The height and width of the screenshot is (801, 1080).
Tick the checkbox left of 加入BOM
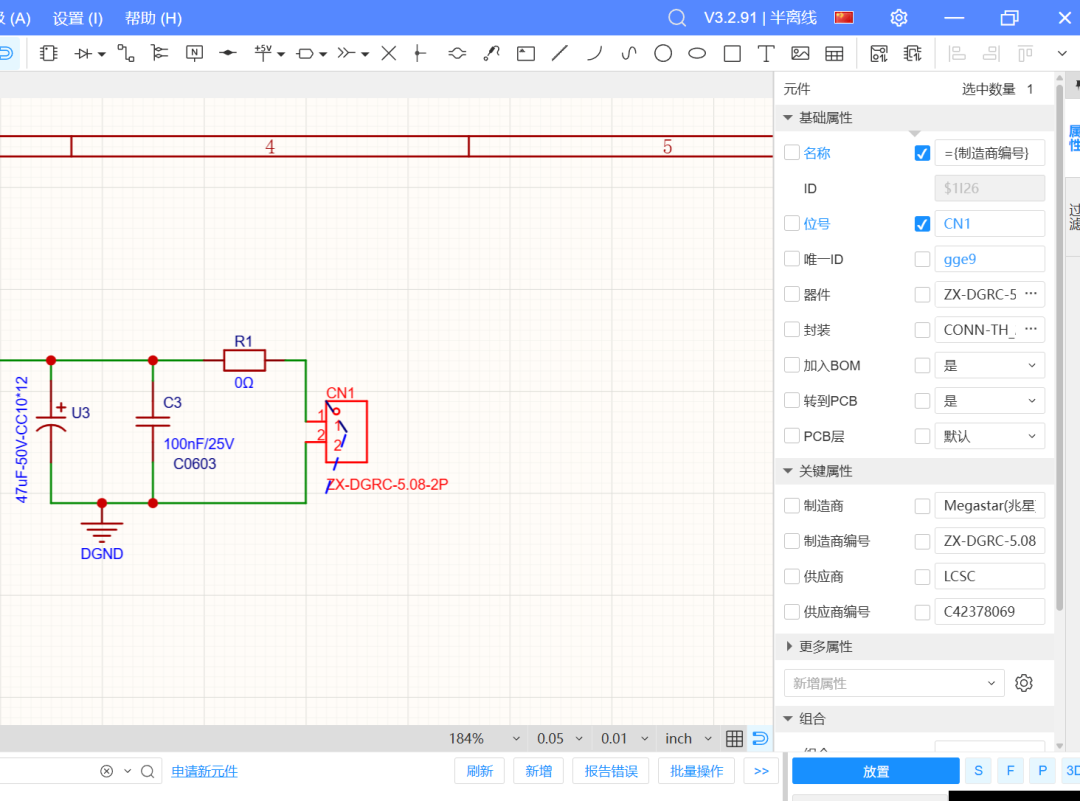point(792,366)
